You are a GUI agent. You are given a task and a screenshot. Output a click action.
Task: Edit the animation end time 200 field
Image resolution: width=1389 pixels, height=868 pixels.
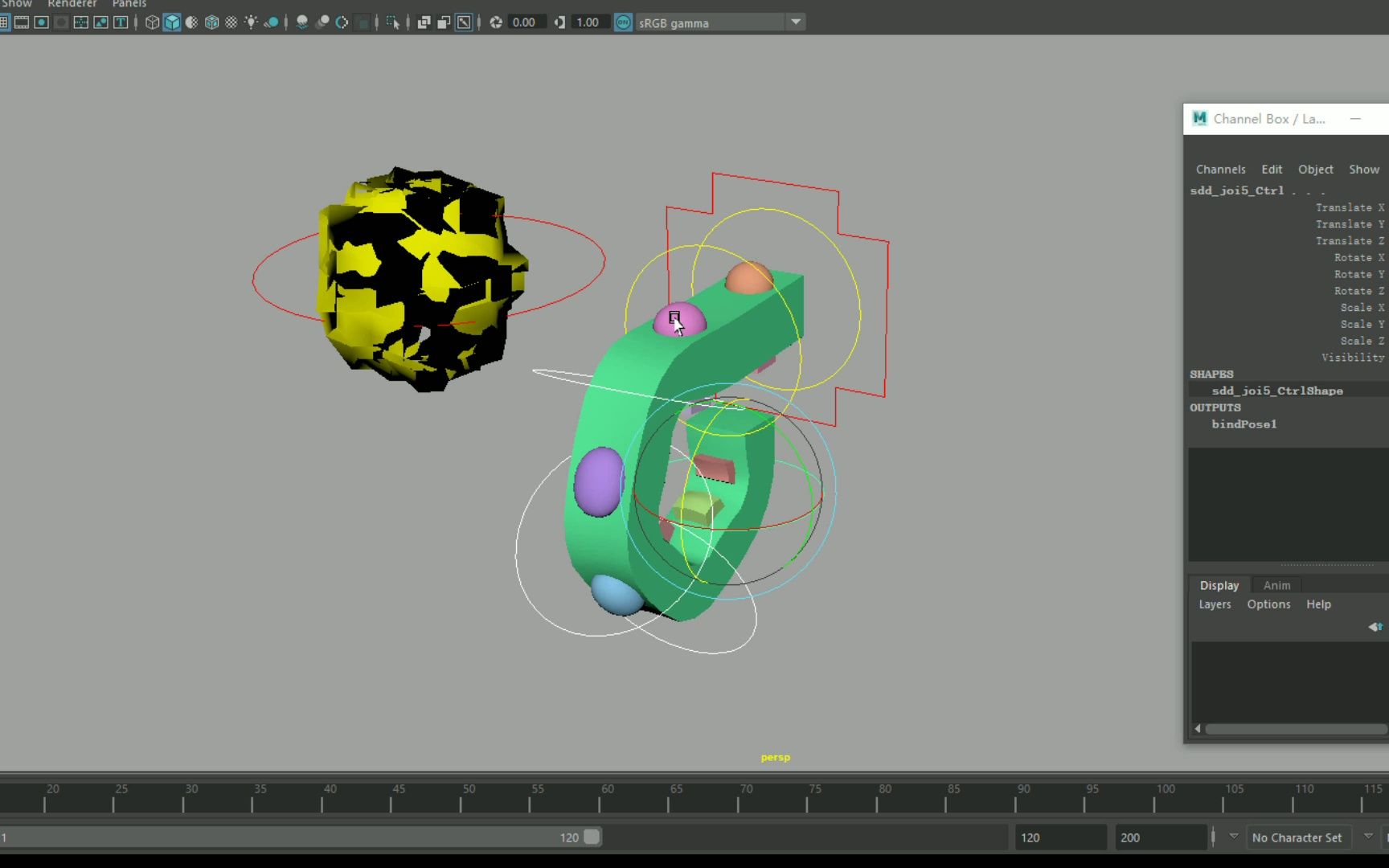[1160, 837]
